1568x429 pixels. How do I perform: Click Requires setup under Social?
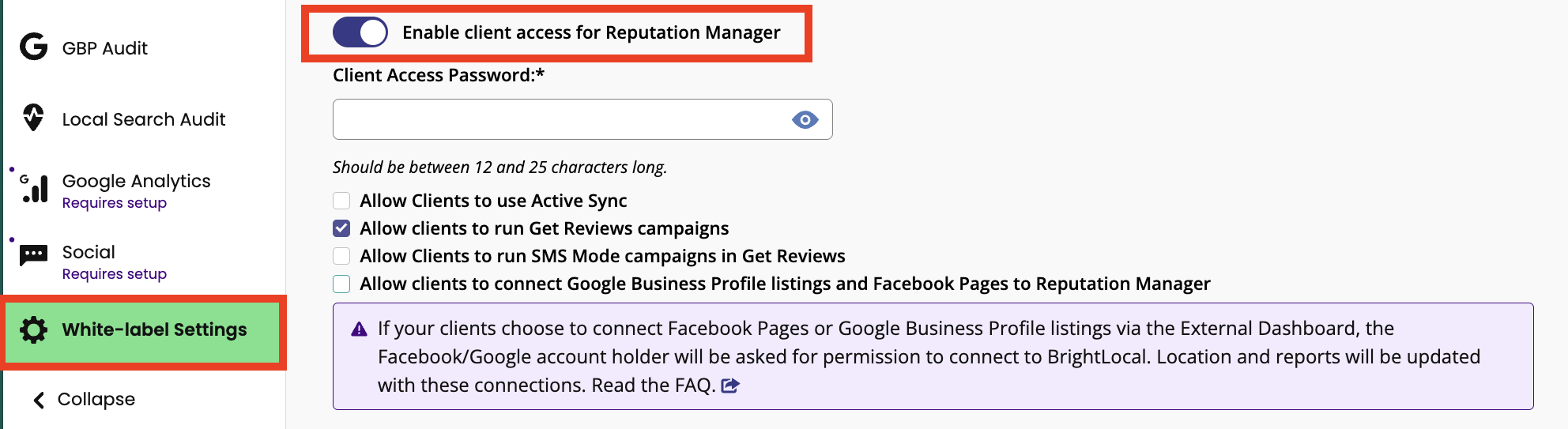pyautogui.click(x=115, y=274)
